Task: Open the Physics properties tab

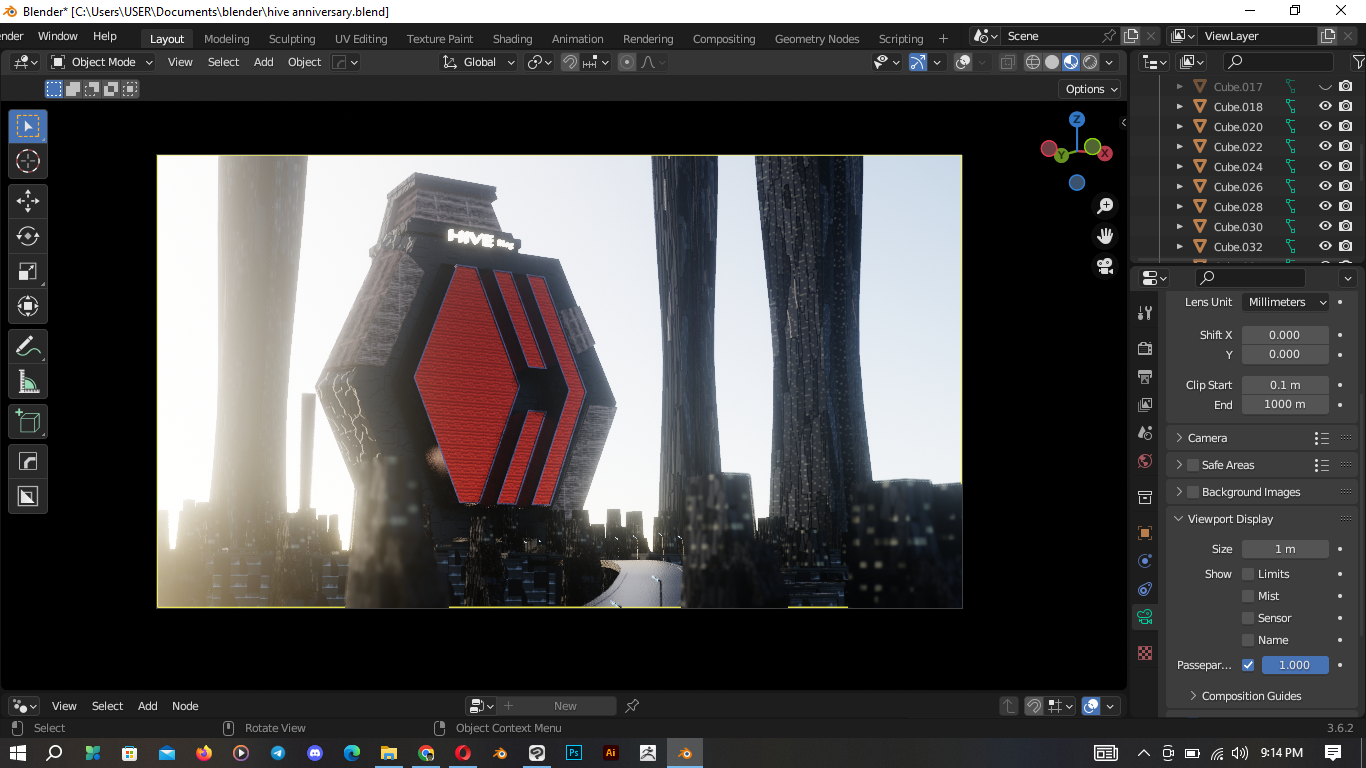Action: tap(1145, 561)
